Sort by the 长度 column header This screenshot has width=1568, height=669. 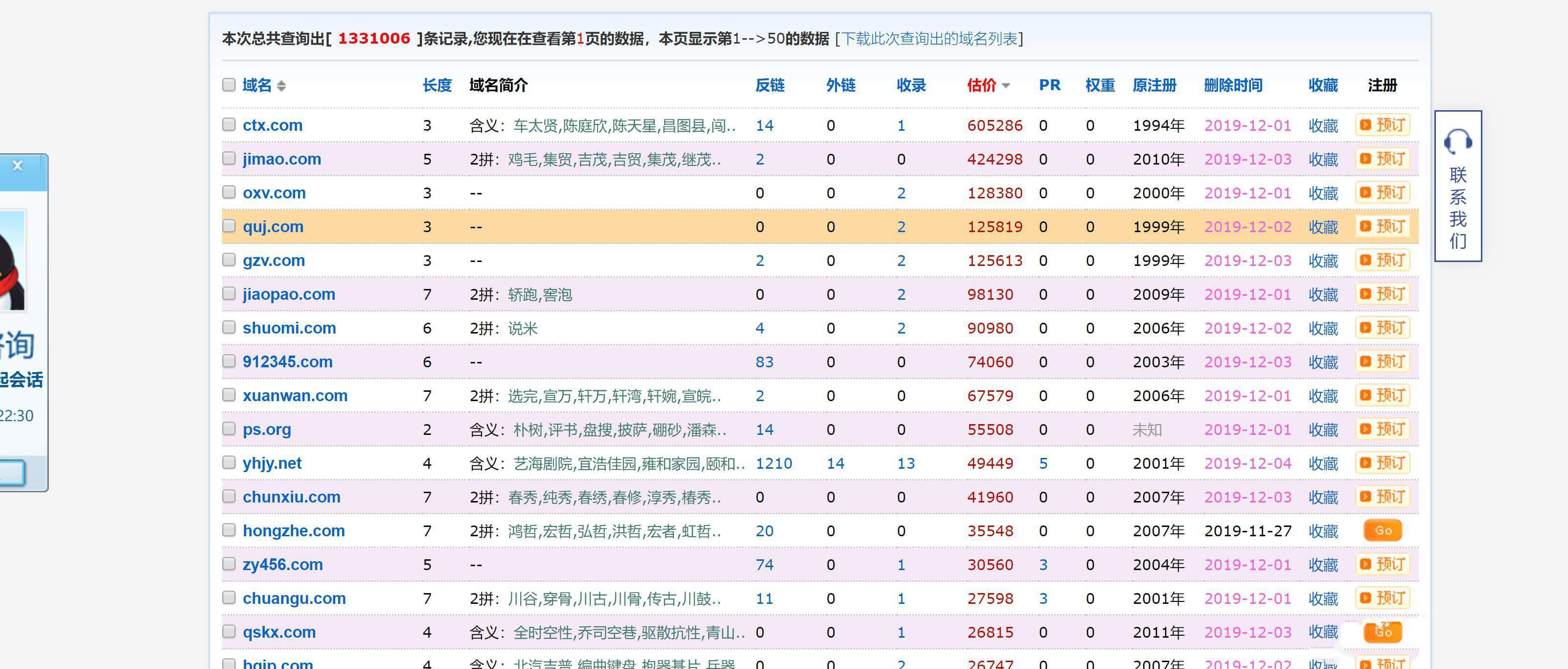(437, 85)
